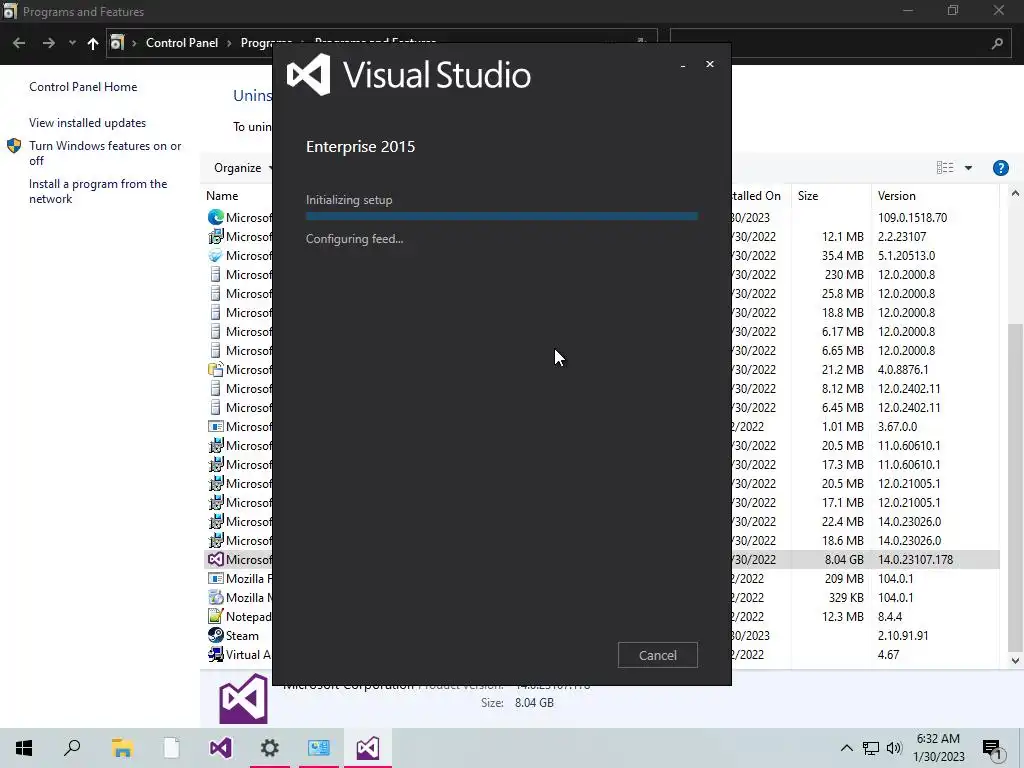Click version 14.0.23107.178 cell
1024x768 pixels.
tap(915, 560)
